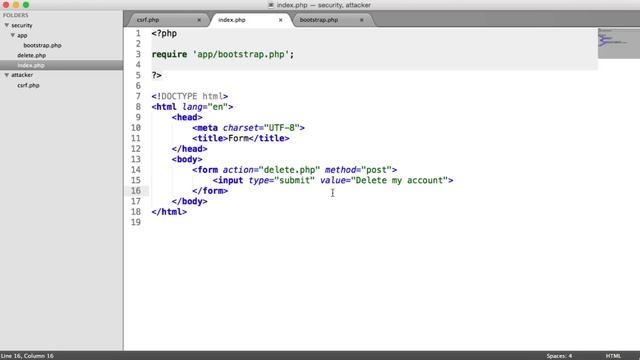The width and height of the screenshot is (640, 360).
Task: Switch to the bootstrap.php tab
Action: 319,20
